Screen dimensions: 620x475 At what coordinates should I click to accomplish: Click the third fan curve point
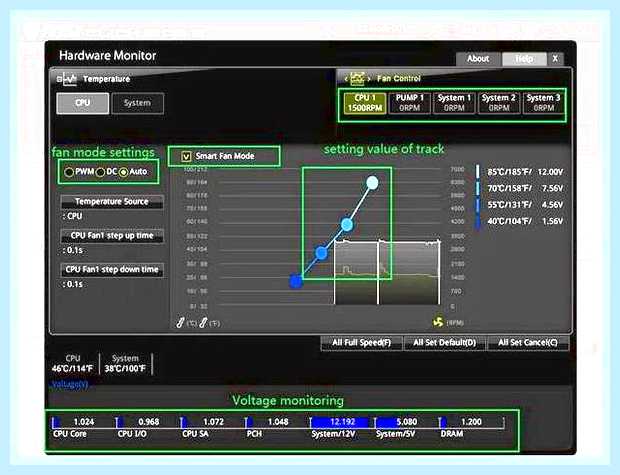click(321, 253)
